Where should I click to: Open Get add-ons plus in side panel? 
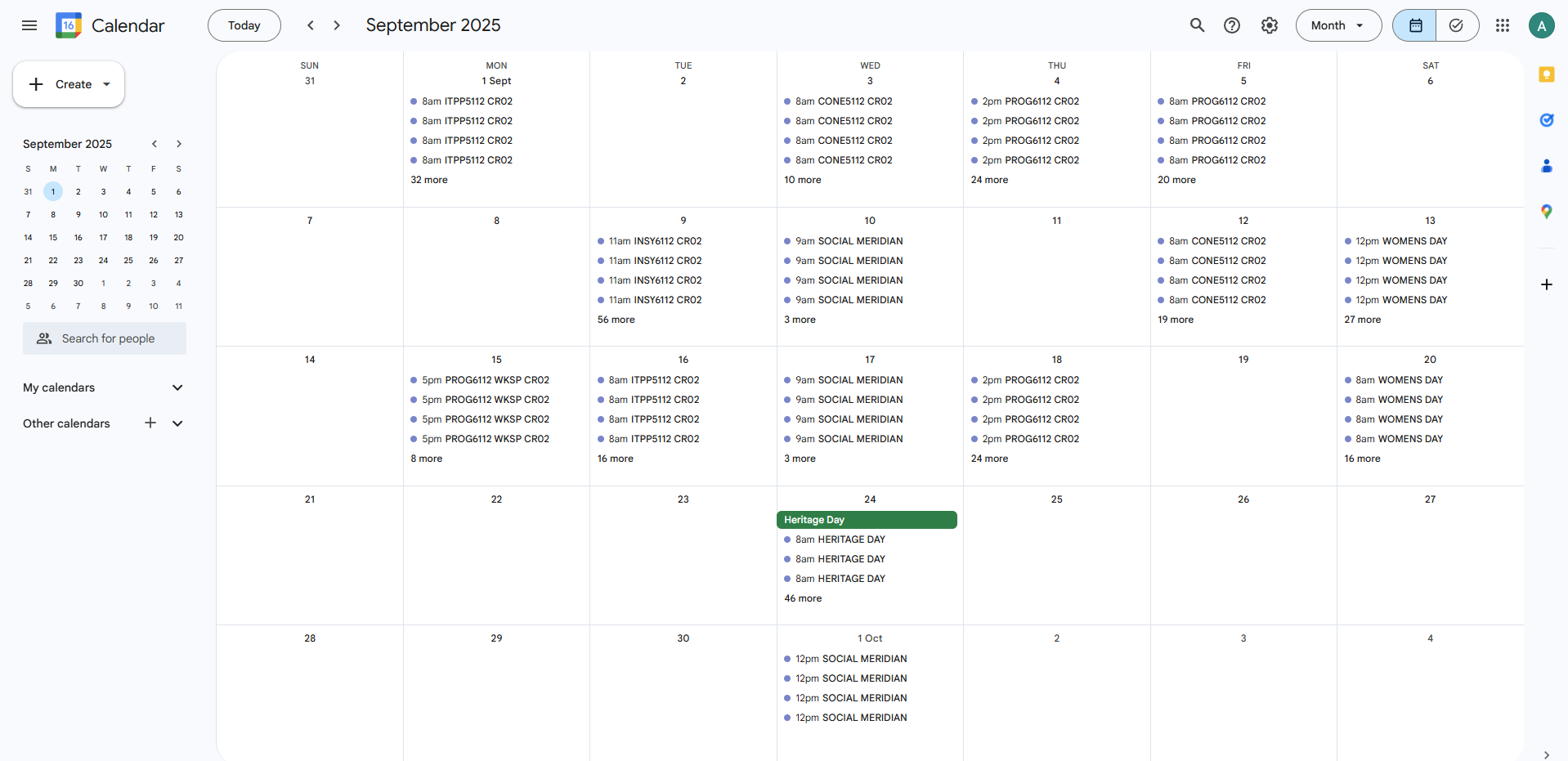click(1547, 284)
